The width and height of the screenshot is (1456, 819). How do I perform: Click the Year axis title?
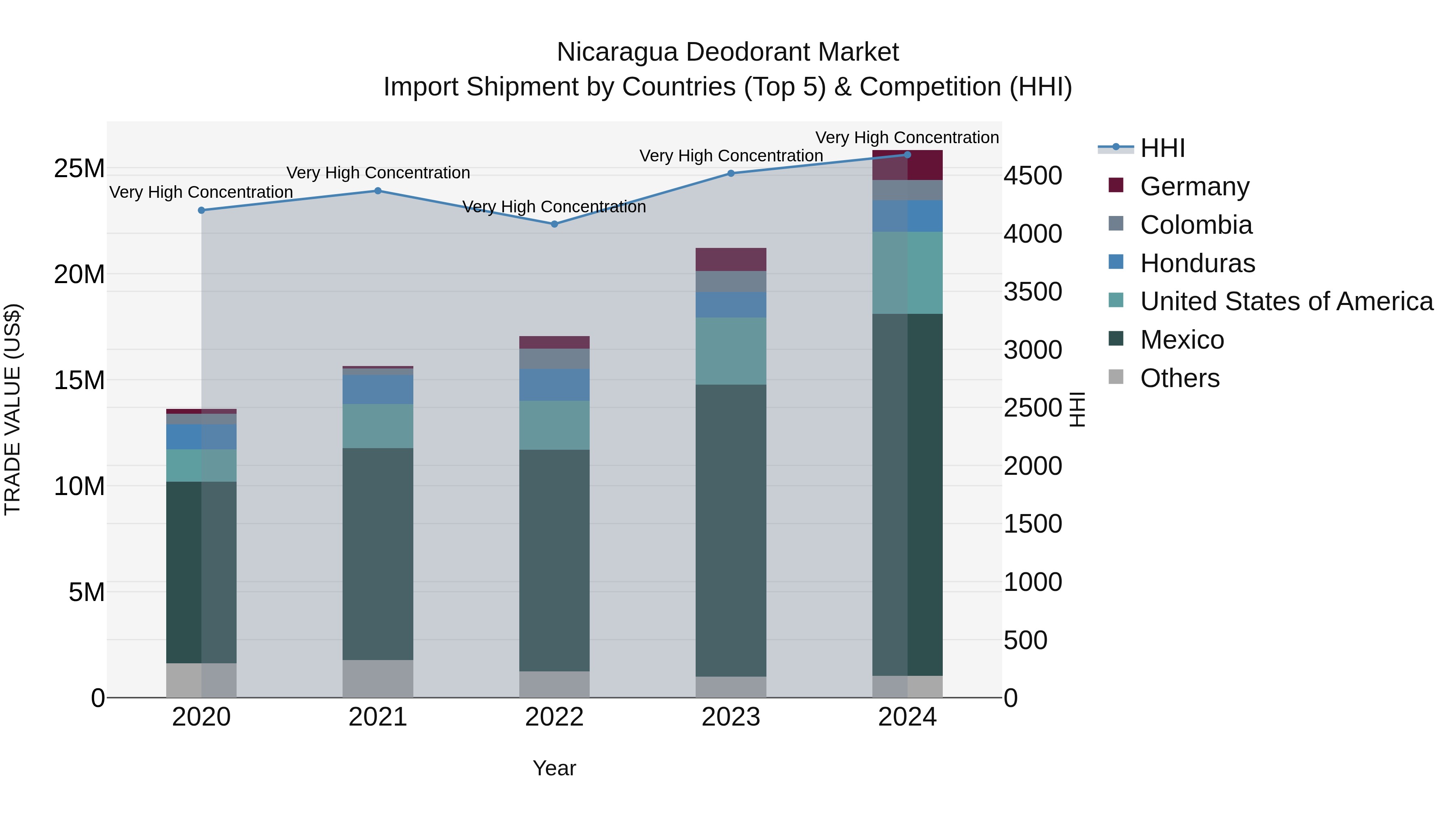pyautogui.click(x=554, y=769)
